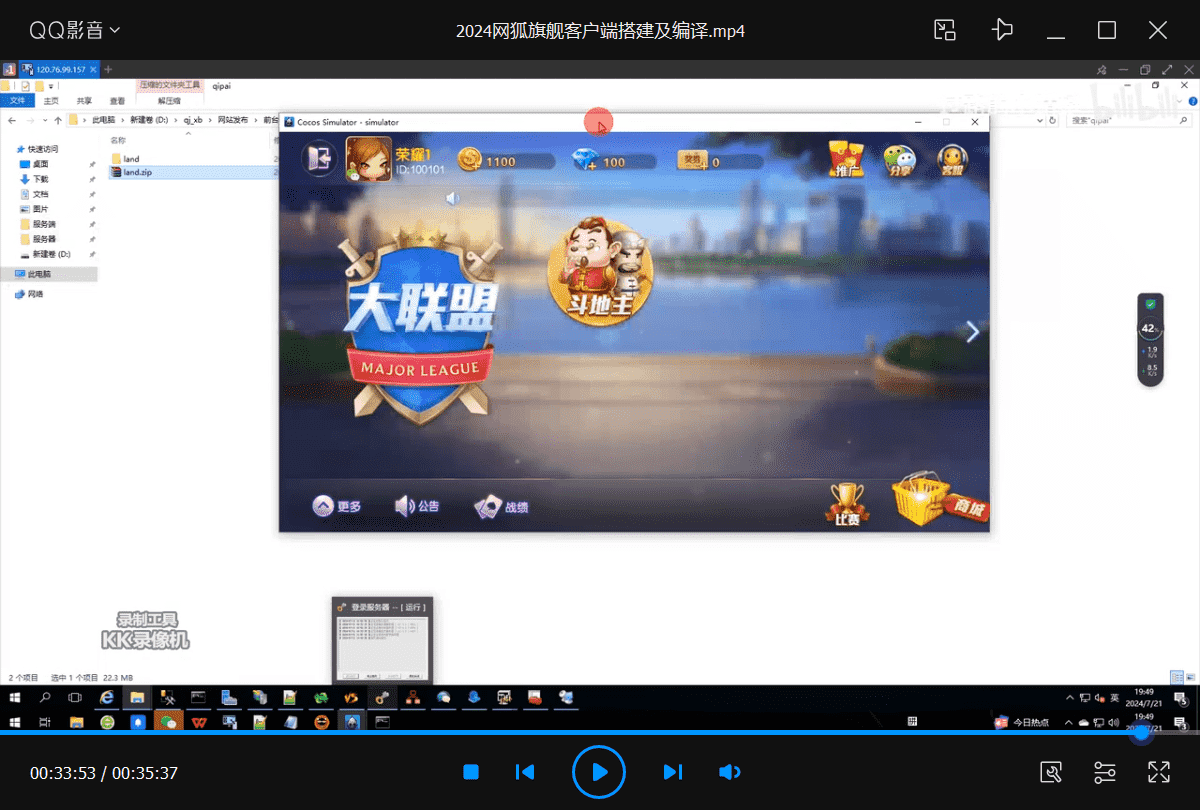Open Internet Explorer from the taskbar

(107, 697)
